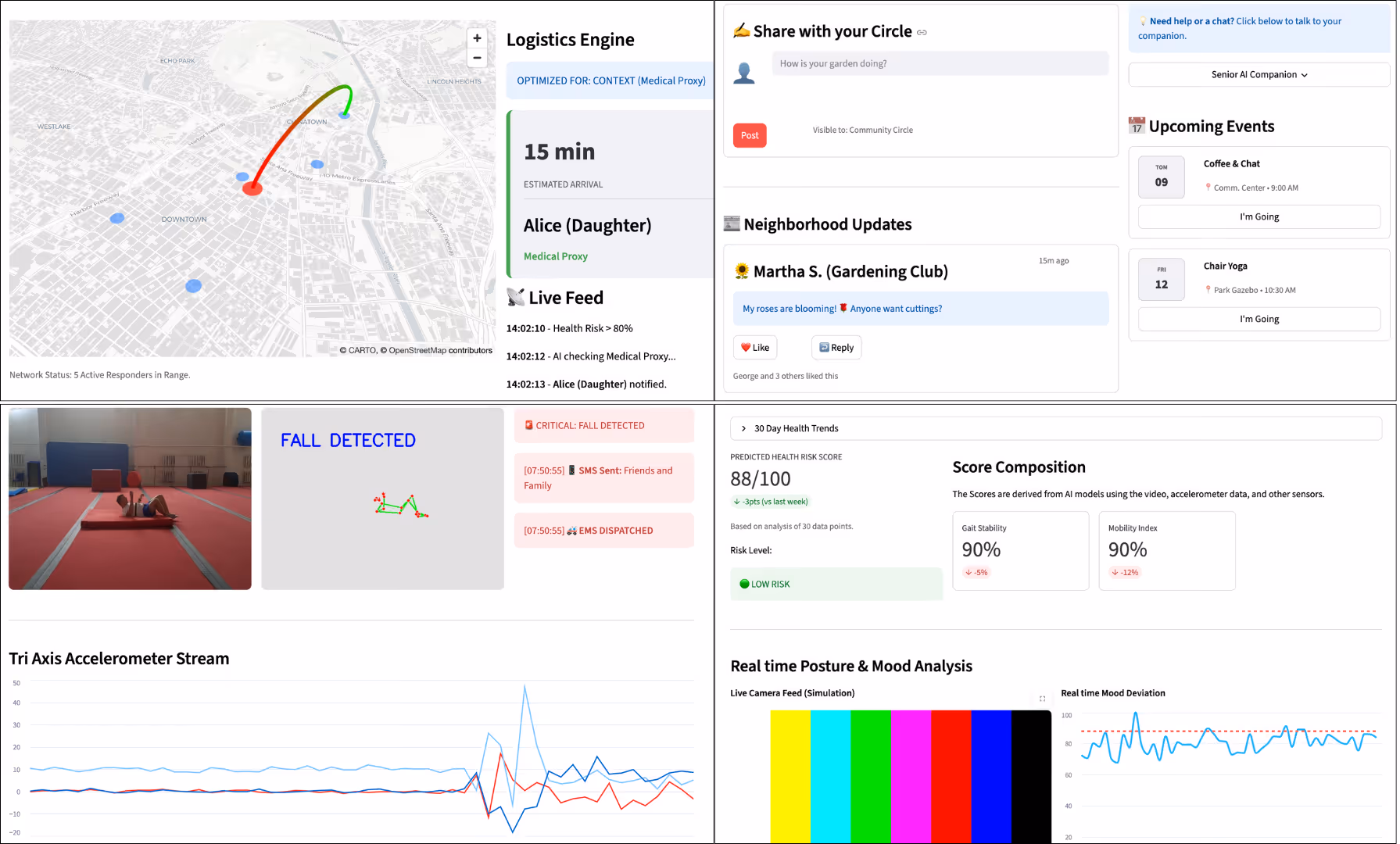Click the location pin icon for Park Gazebo

tap(1208, 290)
